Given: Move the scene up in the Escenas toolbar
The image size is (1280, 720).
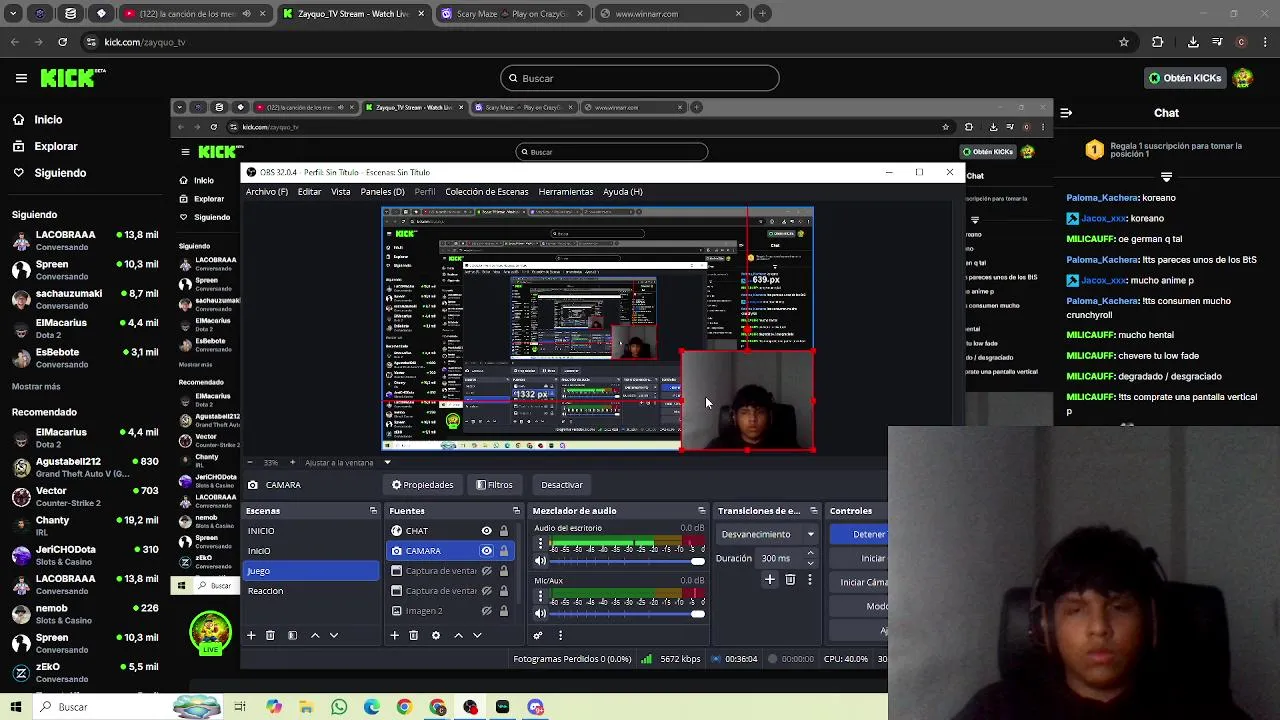Looking at the screenshot, I should (x=315, y=635).
